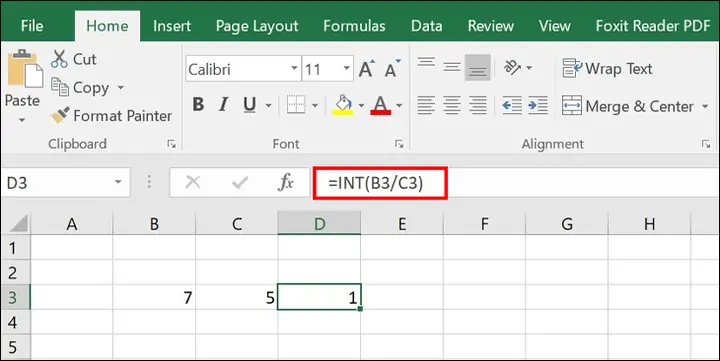The width and height of the screenshot is (720, 361).
Task: Set Middle Align for cell
Action: [x=452, y=68]
